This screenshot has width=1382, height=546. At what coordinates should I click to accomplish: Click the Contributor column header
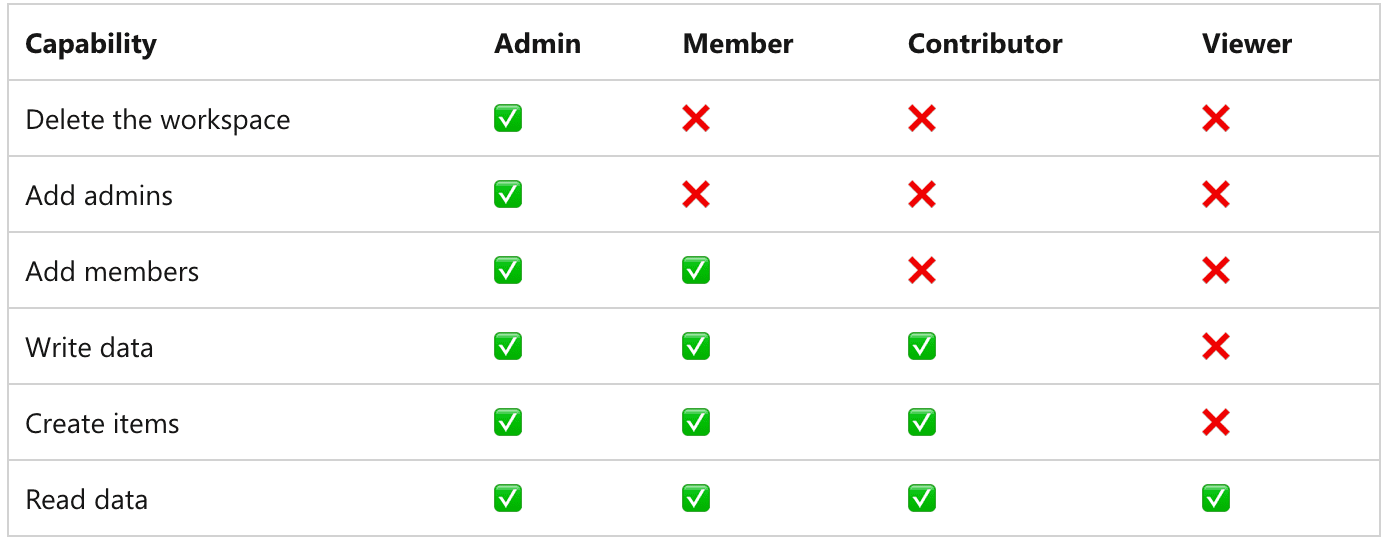[985, 44]
